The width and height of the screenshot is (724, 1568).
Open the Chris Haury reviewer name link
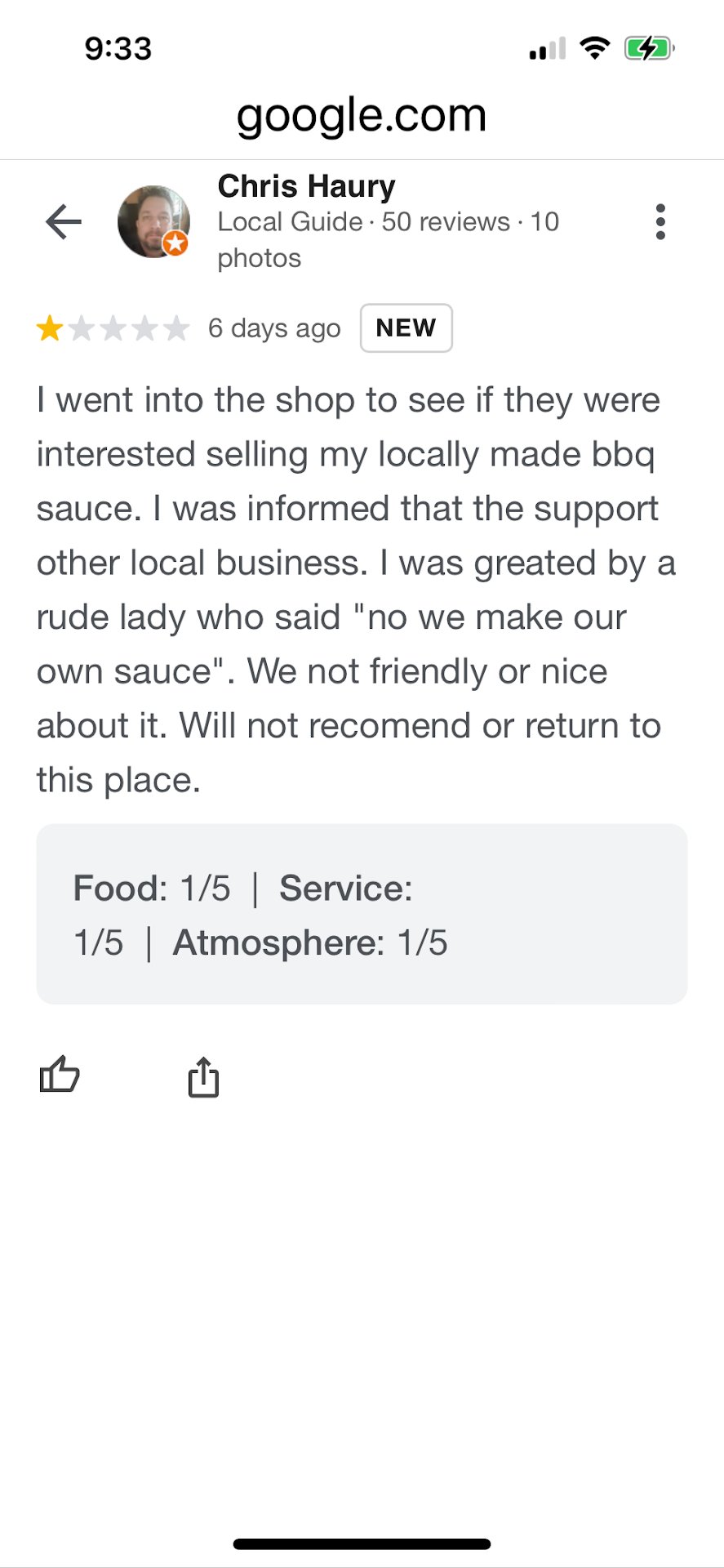pyautogui.click(x=306, y=186)
